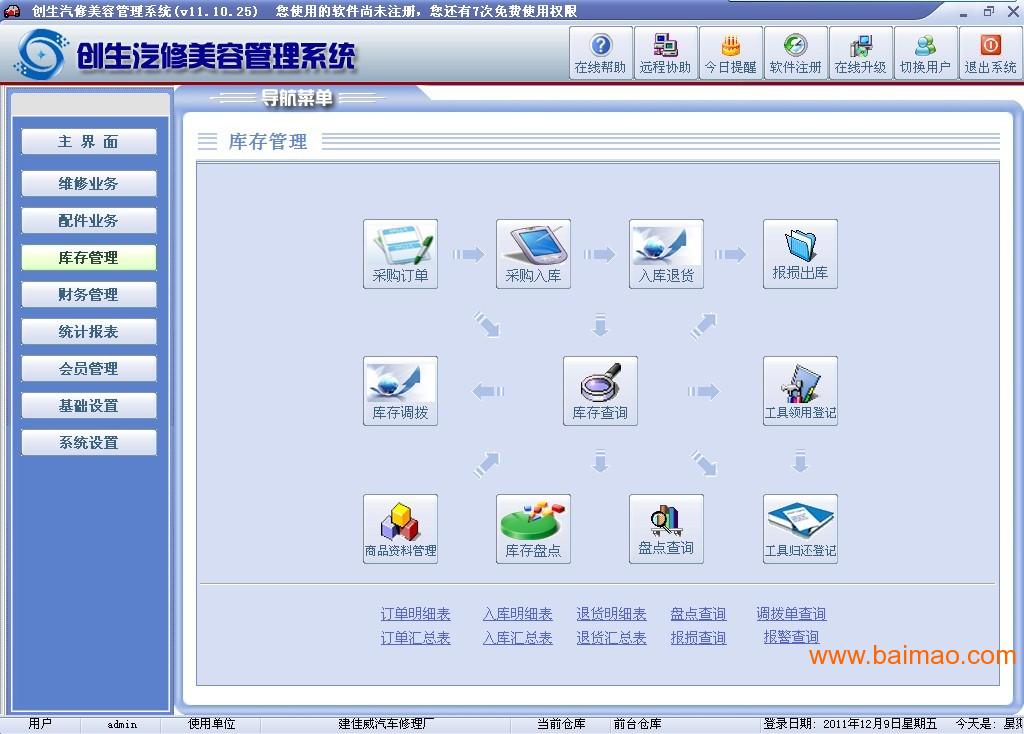Image resolution: width=1024 pixels, height=734 pixels.
Task: Open the 订单明细表 report link
Action: 414,613
